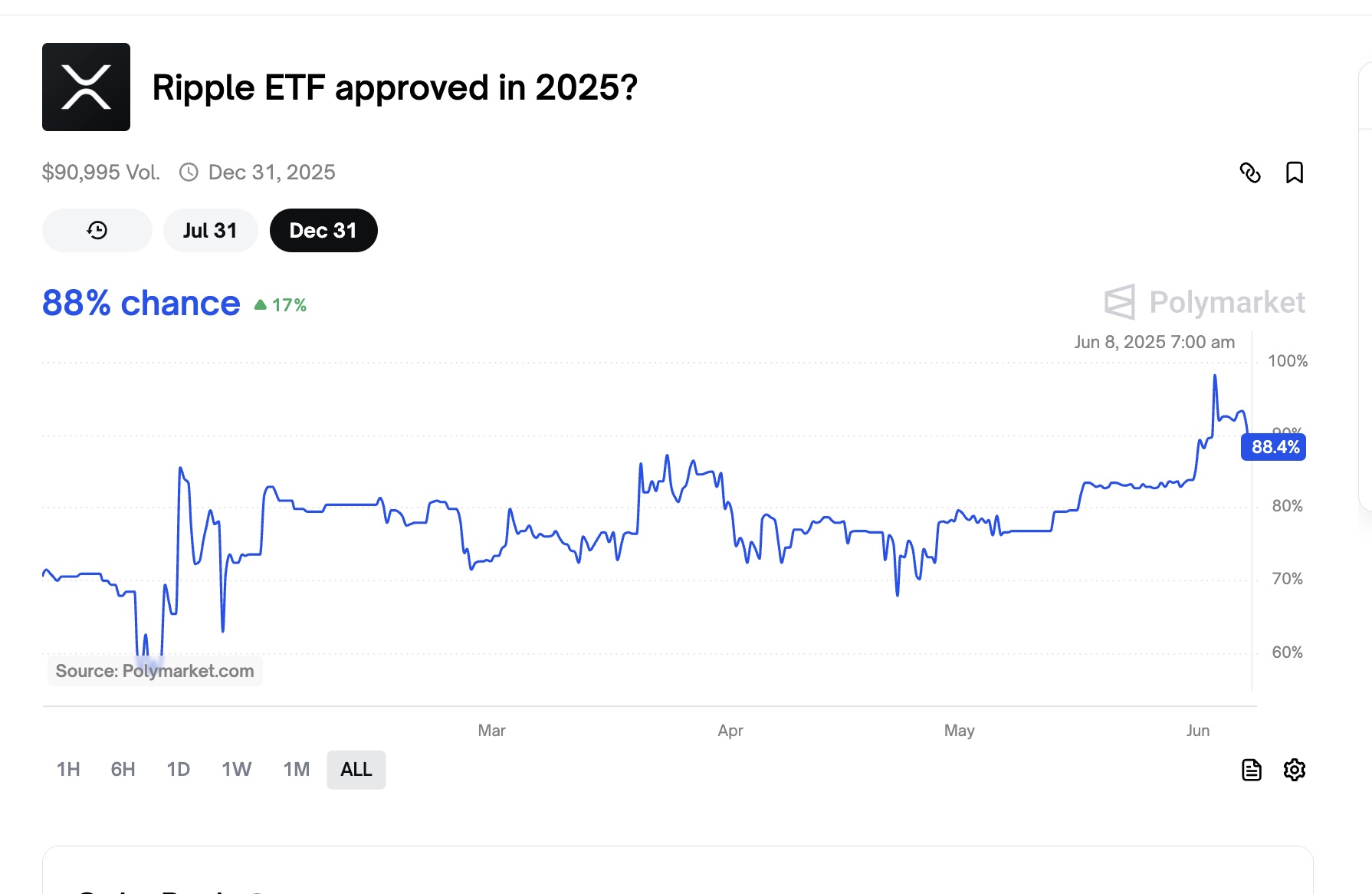Switch chart range to 1H
The image size is (1372, 894).
click(68, 769)
